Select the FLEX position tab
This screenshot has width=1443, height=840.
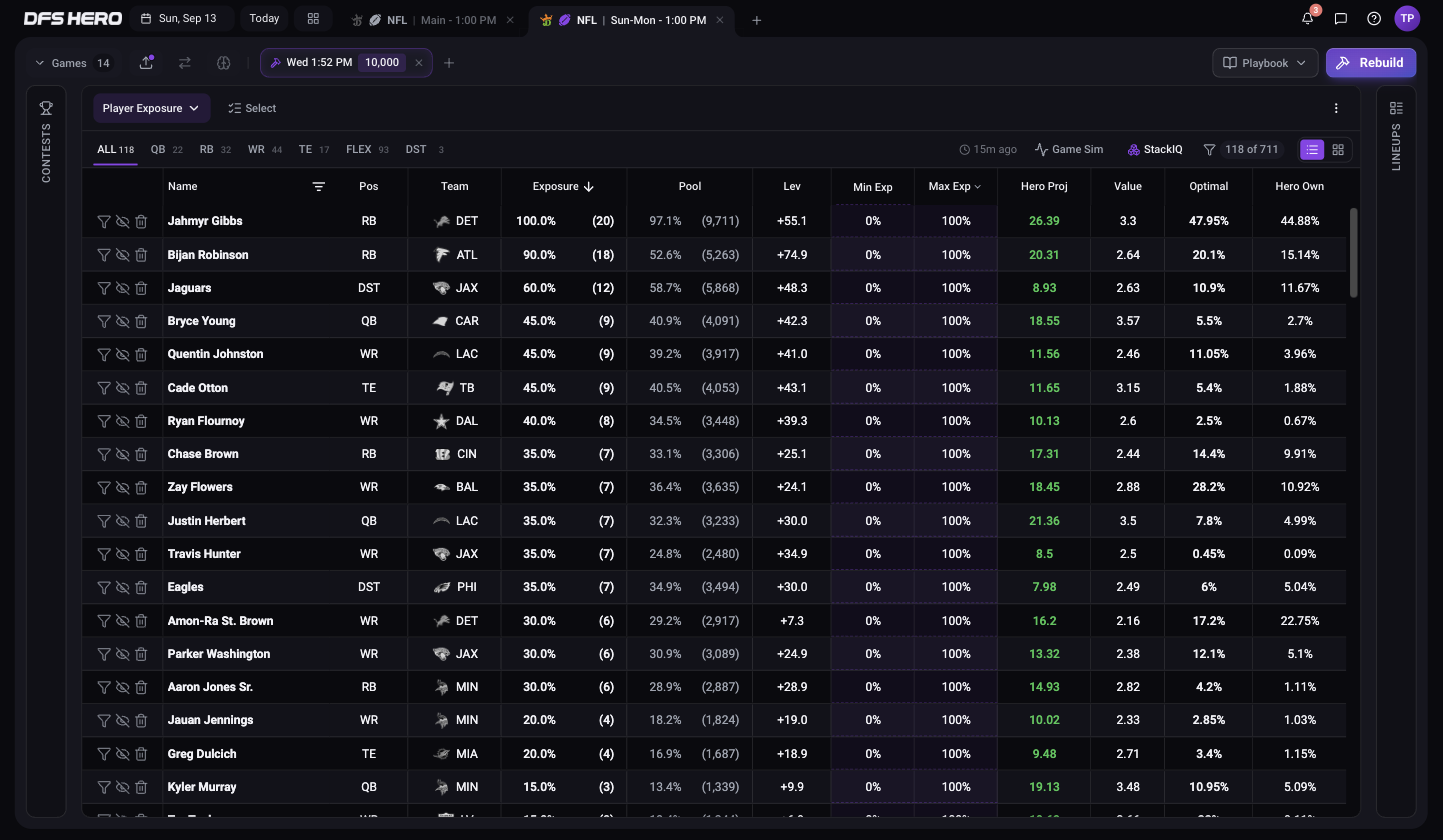tap(367, 149)
